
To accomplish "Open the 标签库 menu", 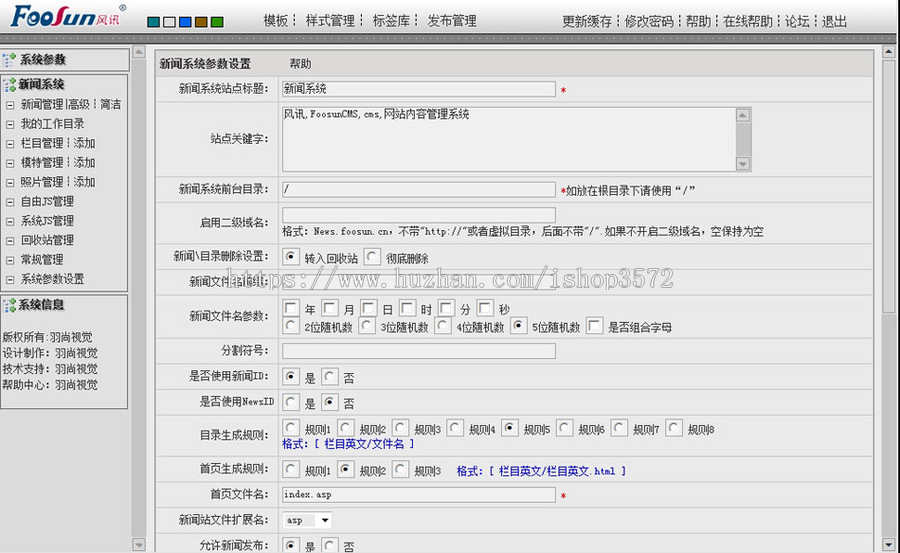I will tap(391, 21).
